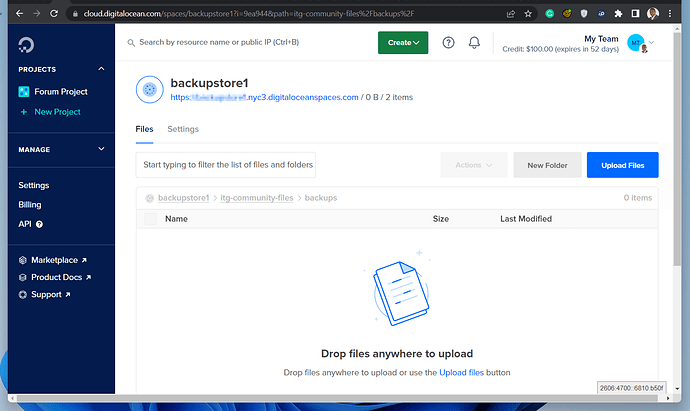This screenshot has width=690, height=411.
Task: Sort by the Name column header
Action: coord(176,219)
